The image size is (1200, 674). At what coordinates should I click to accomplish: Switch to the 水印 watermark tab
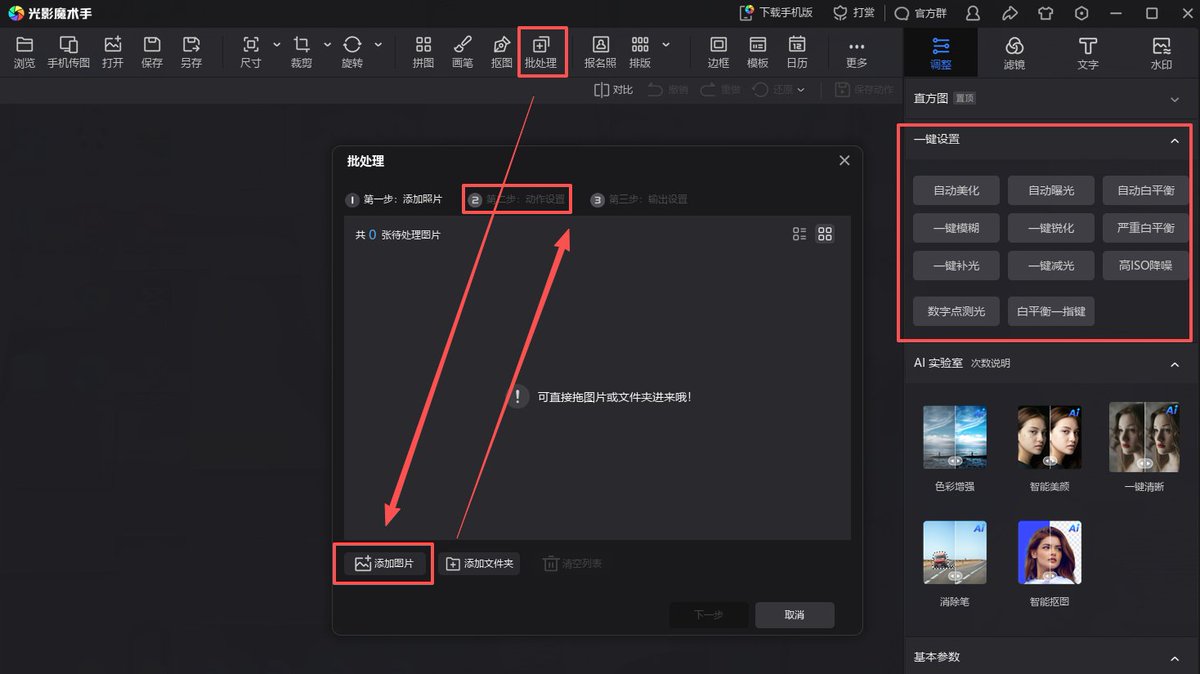[1161, 52]
